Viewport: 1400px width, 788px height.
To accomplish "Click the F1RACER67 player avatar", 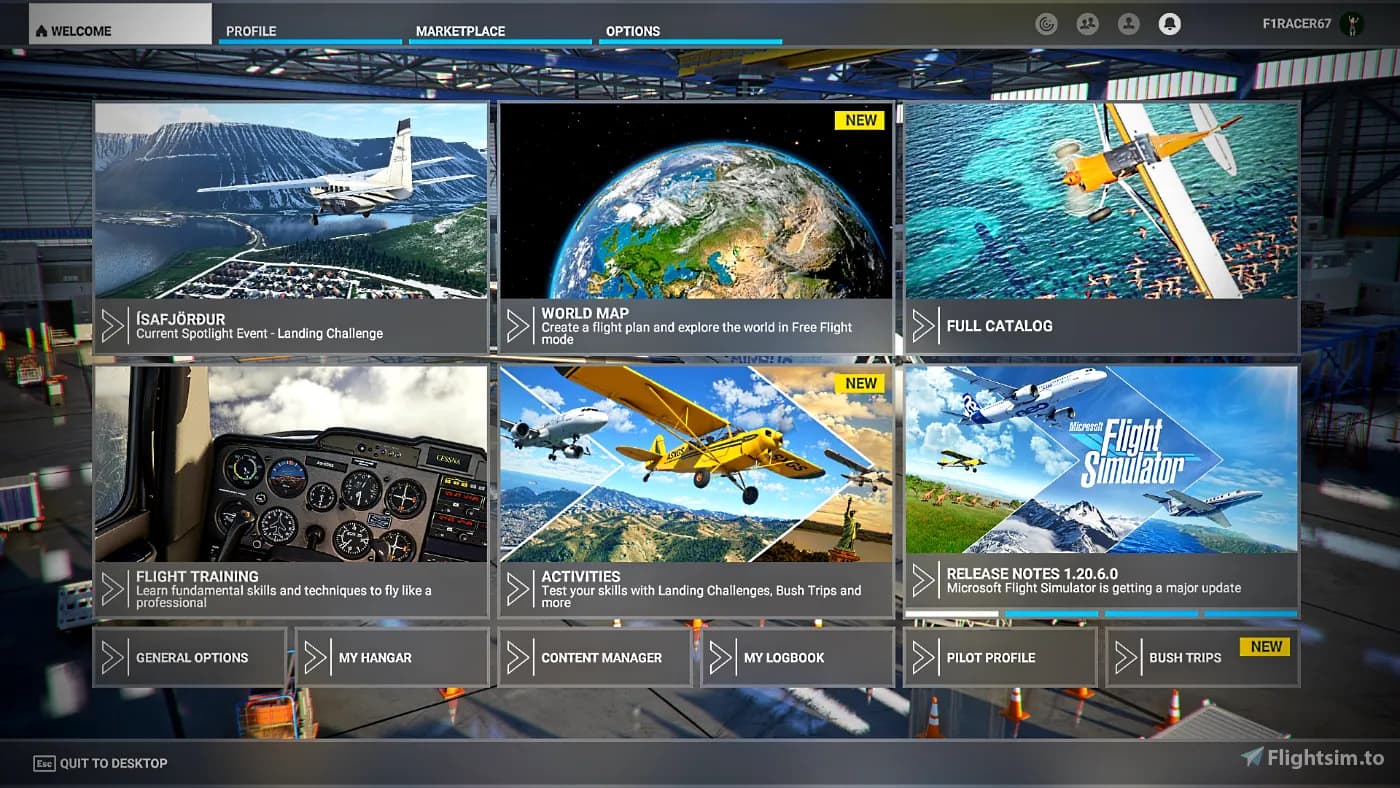I will click(x=1352, y=24).
